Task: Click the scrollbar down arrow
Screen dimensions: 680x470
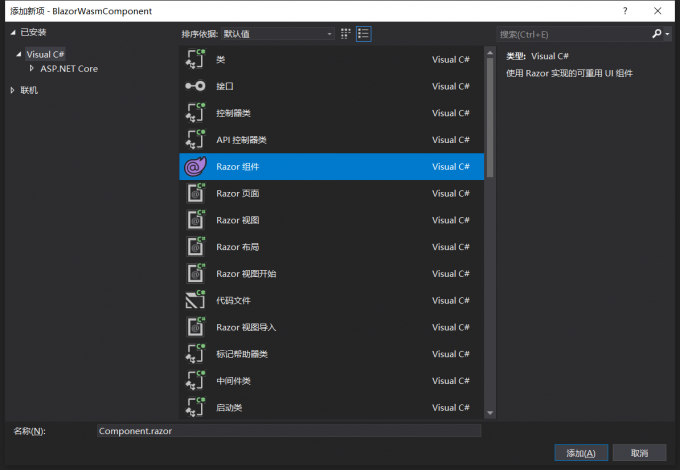Action: pos(490,413)
